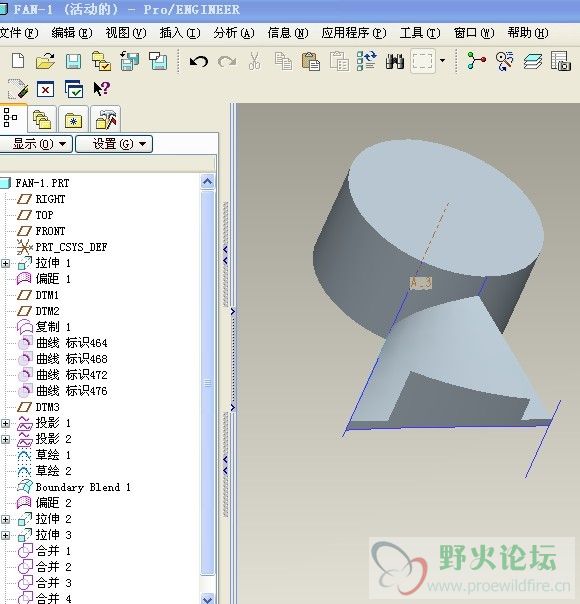Click the feature tree branch icon
The image size is (580, 604).
(476, 61)
